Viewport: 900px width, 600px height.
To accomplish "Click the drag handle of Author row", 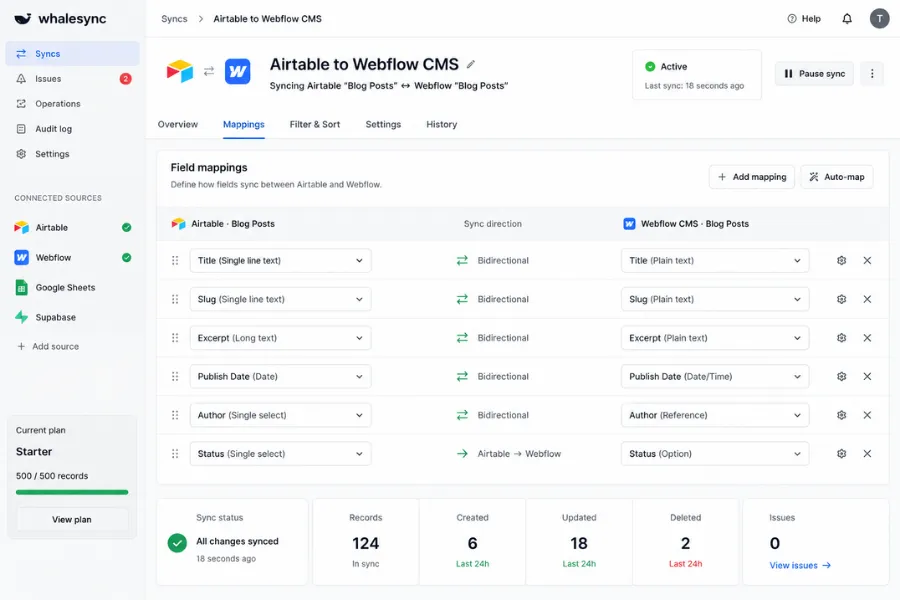I will coord(175,415).
